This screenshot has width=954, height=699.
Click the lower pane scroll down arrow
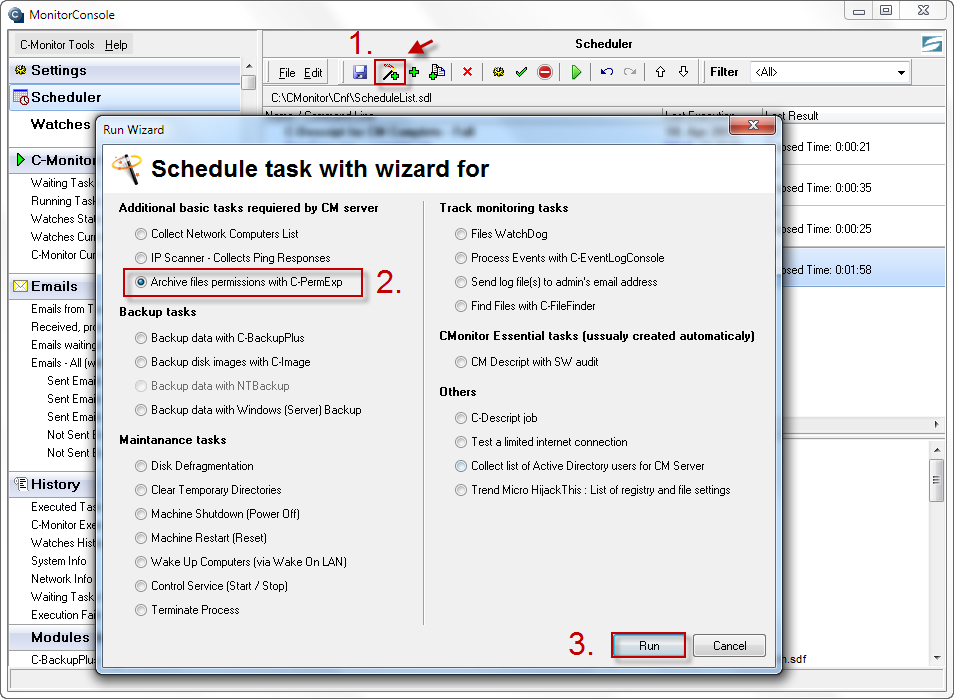coord(936,658)
